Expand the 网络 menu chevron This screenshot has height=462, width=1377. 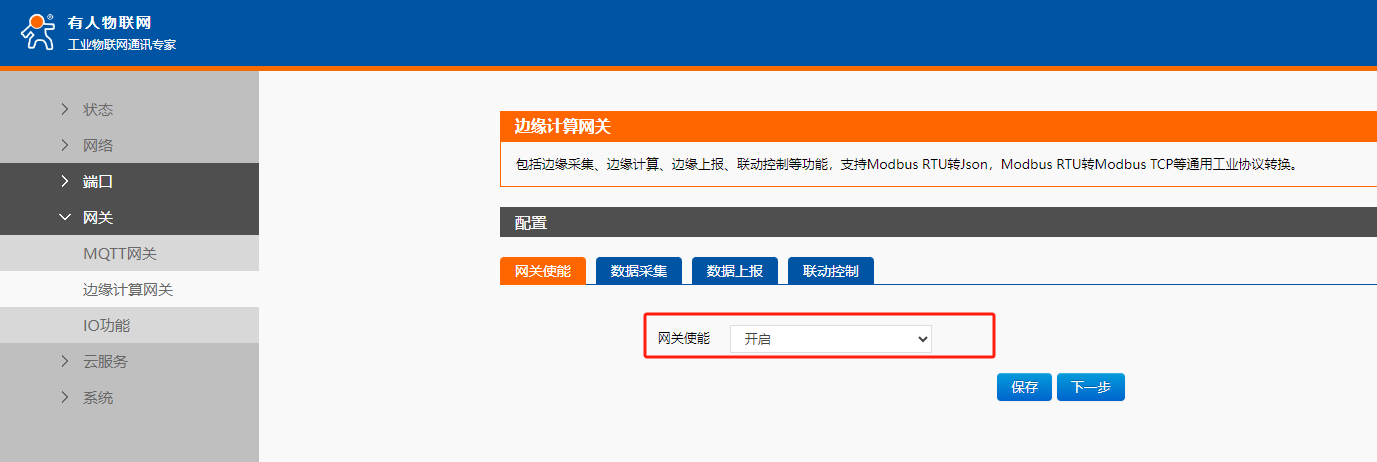click(x=65, y=145)
